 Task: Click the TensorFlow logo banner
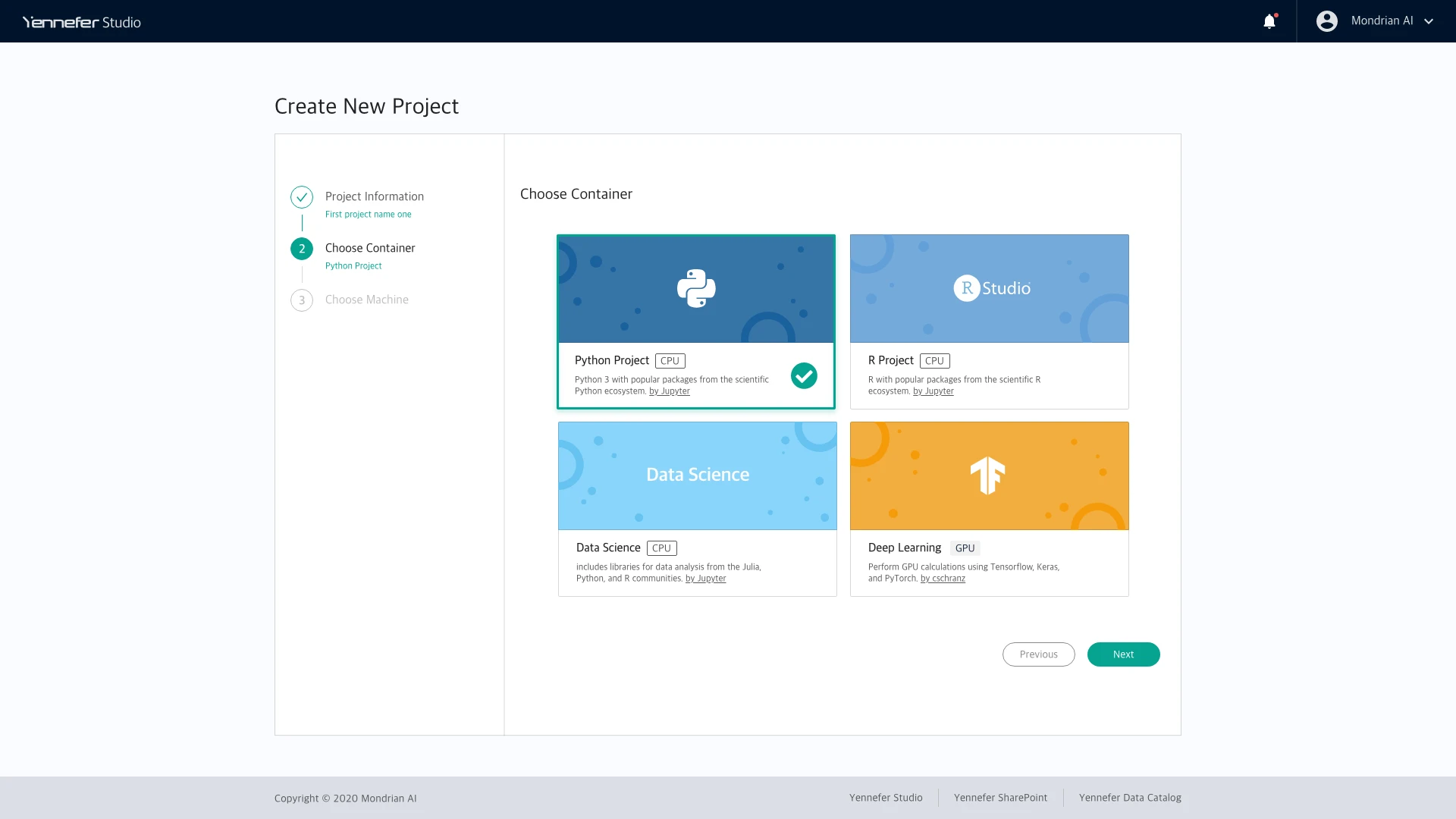pyautogui.click(x=988, y=475)
